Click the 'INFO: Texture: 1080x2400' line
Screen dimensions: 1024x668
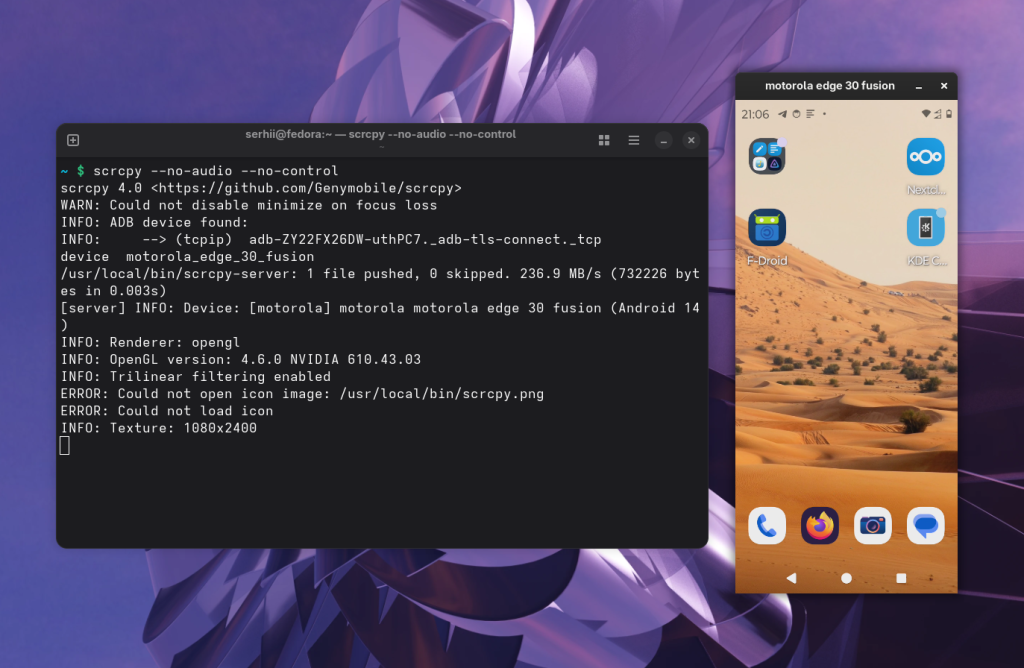tap(159, 428)
